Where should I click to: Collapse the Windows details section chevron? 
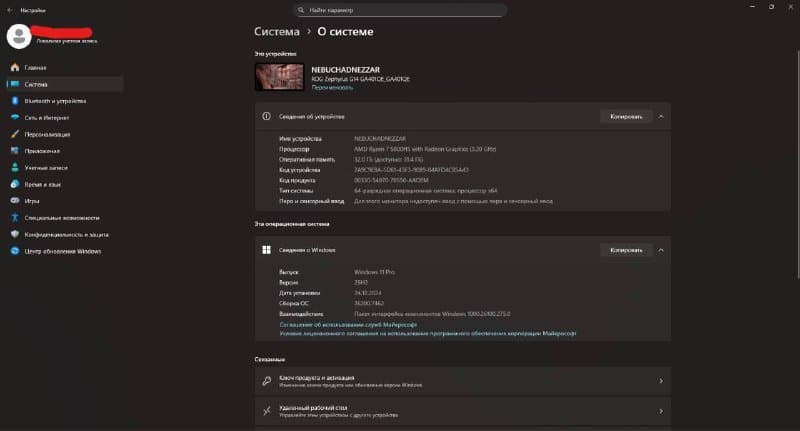tap(661, 250)
